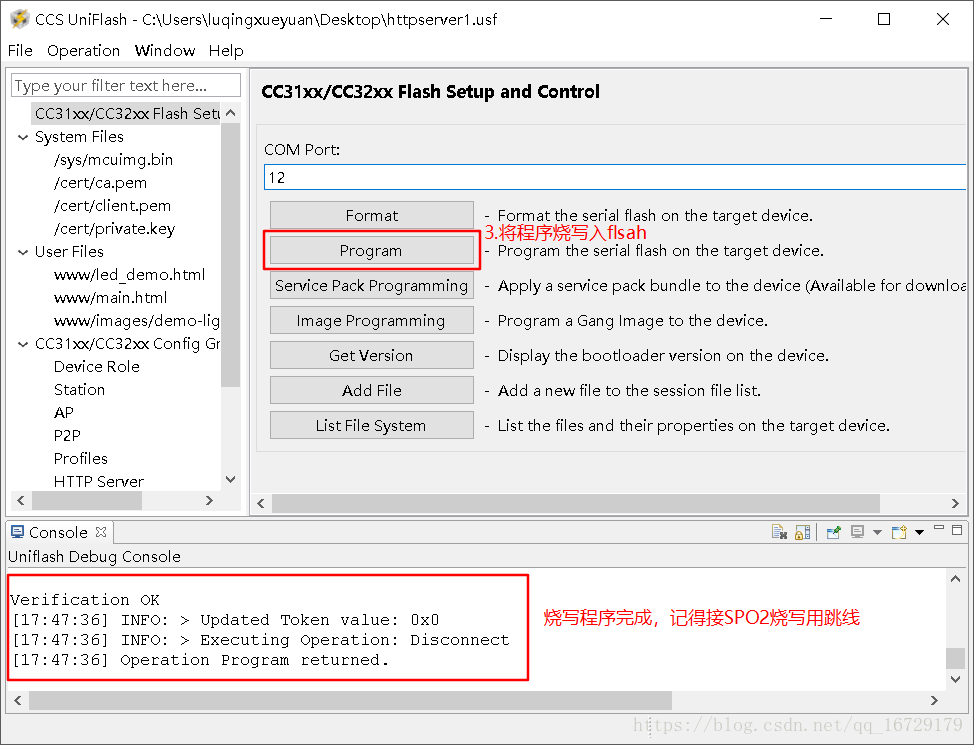
Task: Open the Operation menu
Action: (83, 50)
